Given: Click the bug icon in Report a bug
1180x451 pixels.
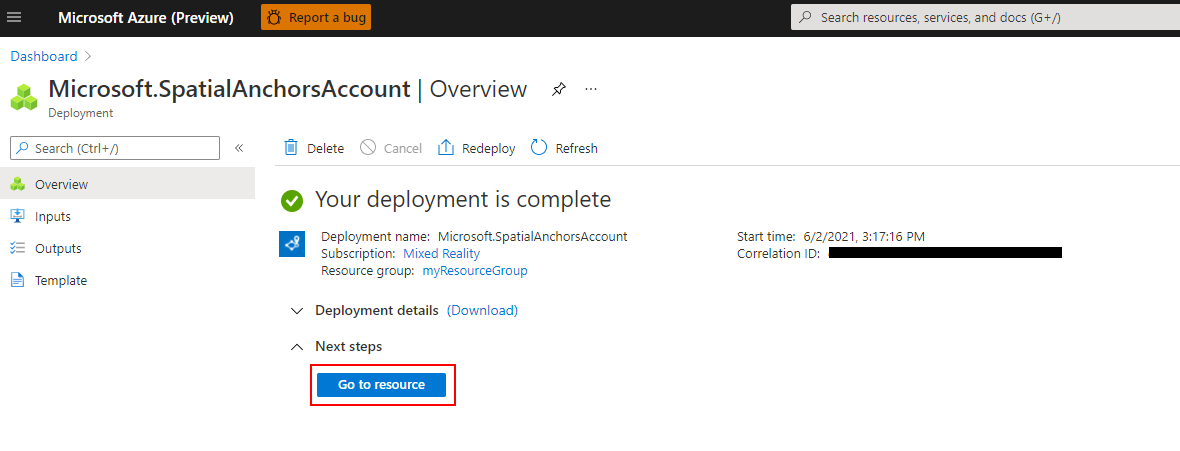Looking at the screenshot, I should tap(275, 17).
